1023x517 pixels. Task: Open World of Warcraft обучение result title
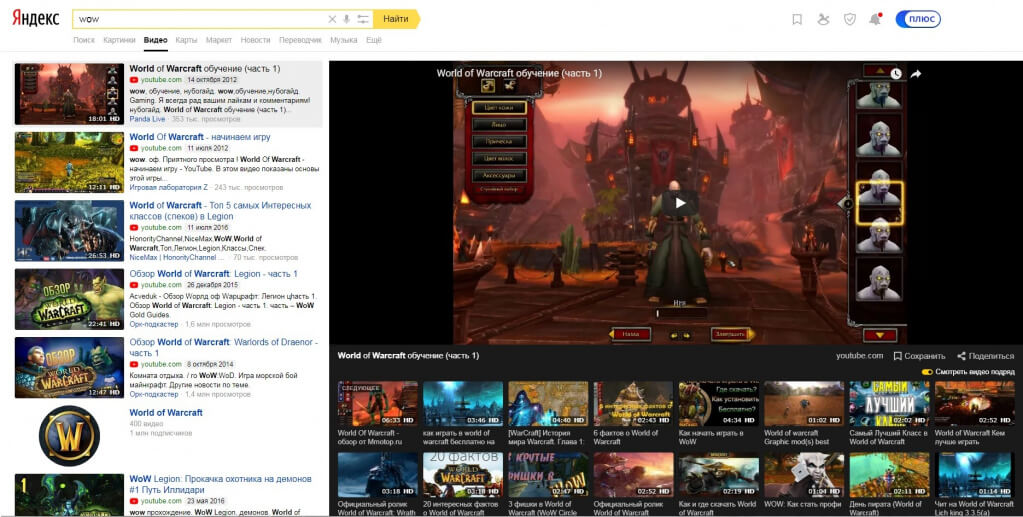(x=204, y=69)
